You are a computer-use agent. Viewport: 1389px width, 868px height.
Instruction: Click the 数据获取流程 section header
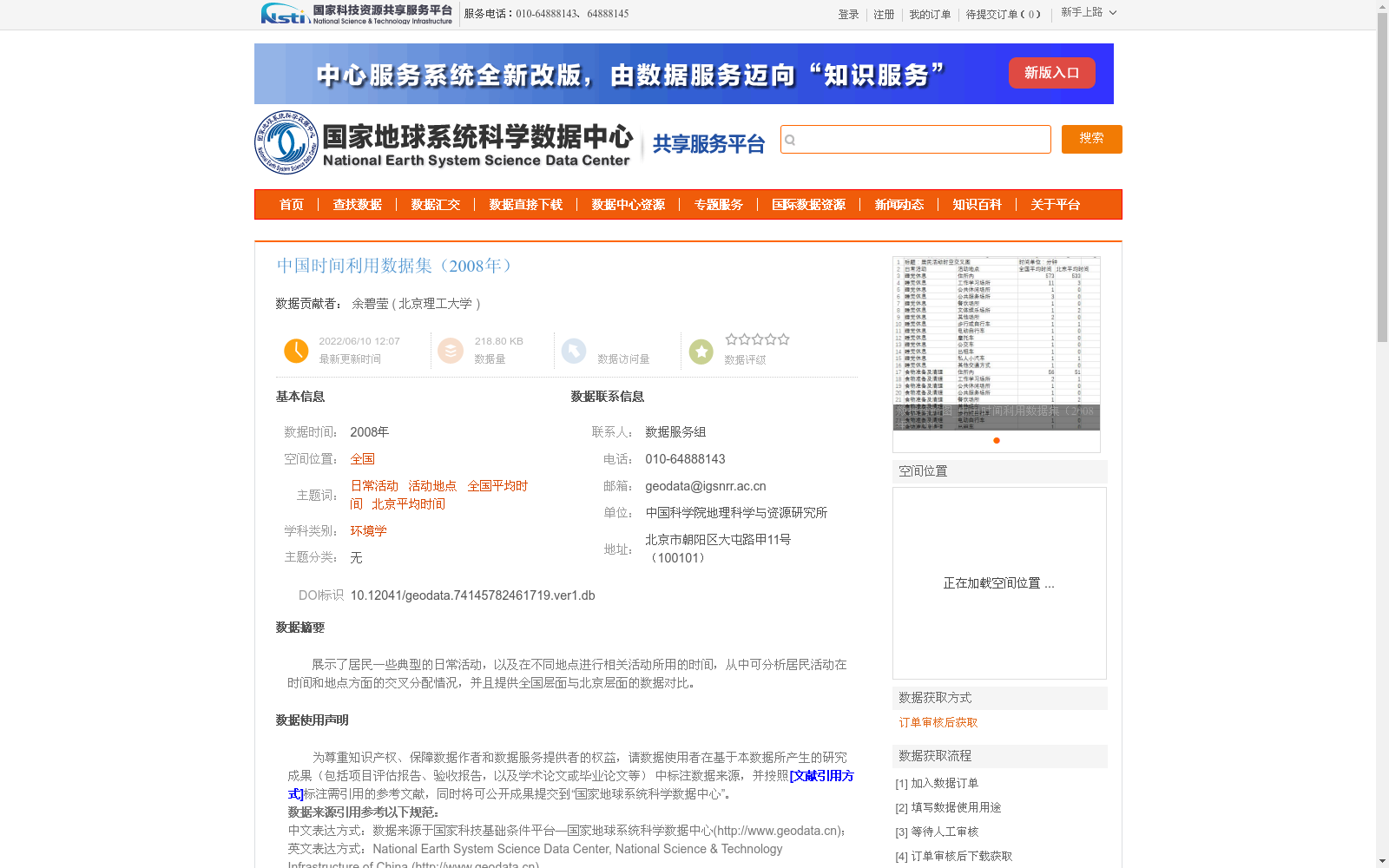point(1000,756)
